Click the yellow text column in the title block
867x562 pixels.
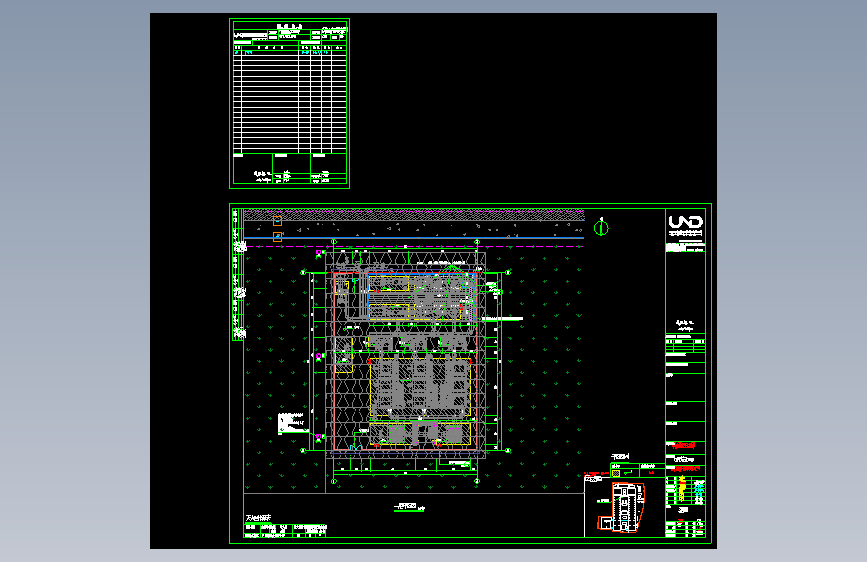[682, 490]
